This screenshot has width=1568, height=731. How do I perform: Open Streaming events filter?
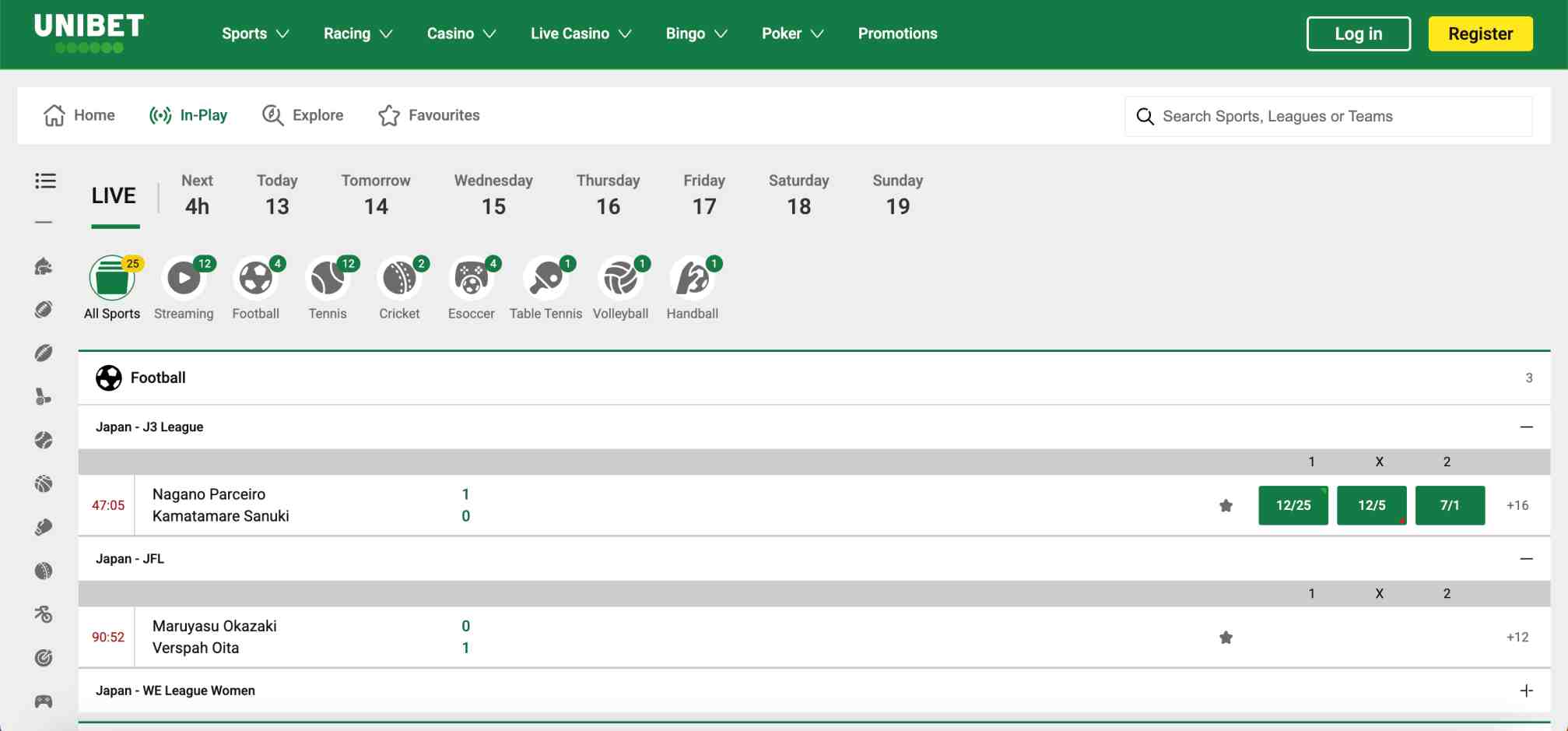click(x=184, y=278)
